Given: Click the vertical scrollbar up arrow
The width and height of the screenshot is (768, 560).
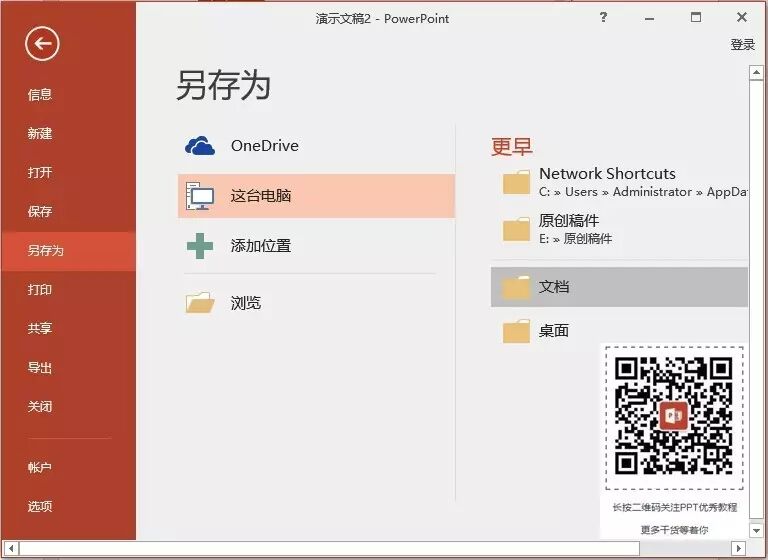Looking at the screenshot, I should pyautogui.click(x=756, y=73).
